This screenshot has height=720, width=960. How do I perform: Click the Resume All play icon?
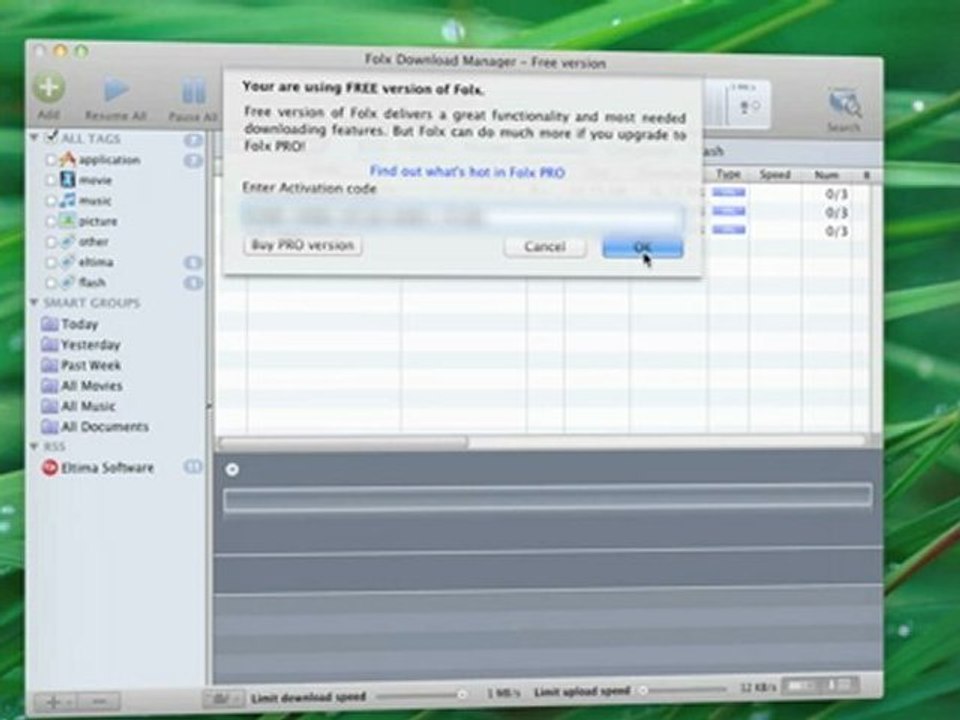pyautogui.click(x=115, y=91)
